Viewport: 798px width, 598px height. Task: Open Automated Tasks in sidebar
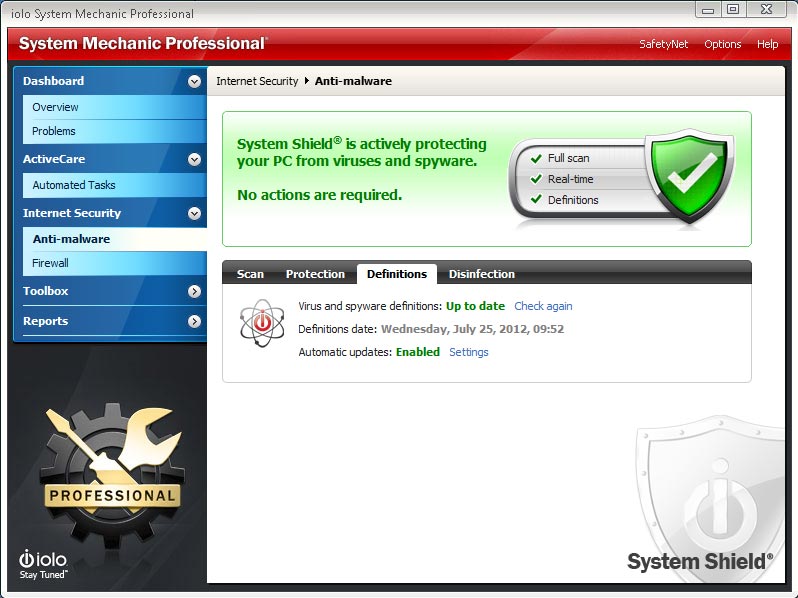(115, 185)
